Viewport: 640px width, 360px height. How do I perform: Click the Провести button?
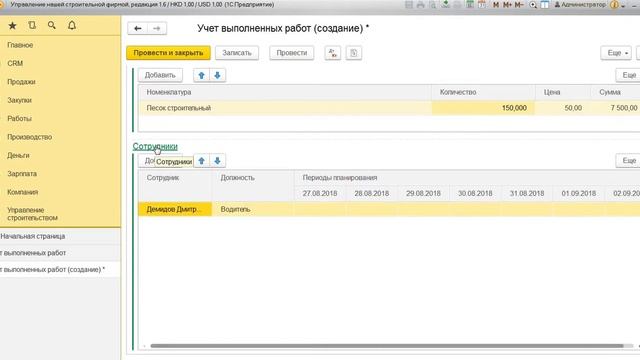point(291,53)
